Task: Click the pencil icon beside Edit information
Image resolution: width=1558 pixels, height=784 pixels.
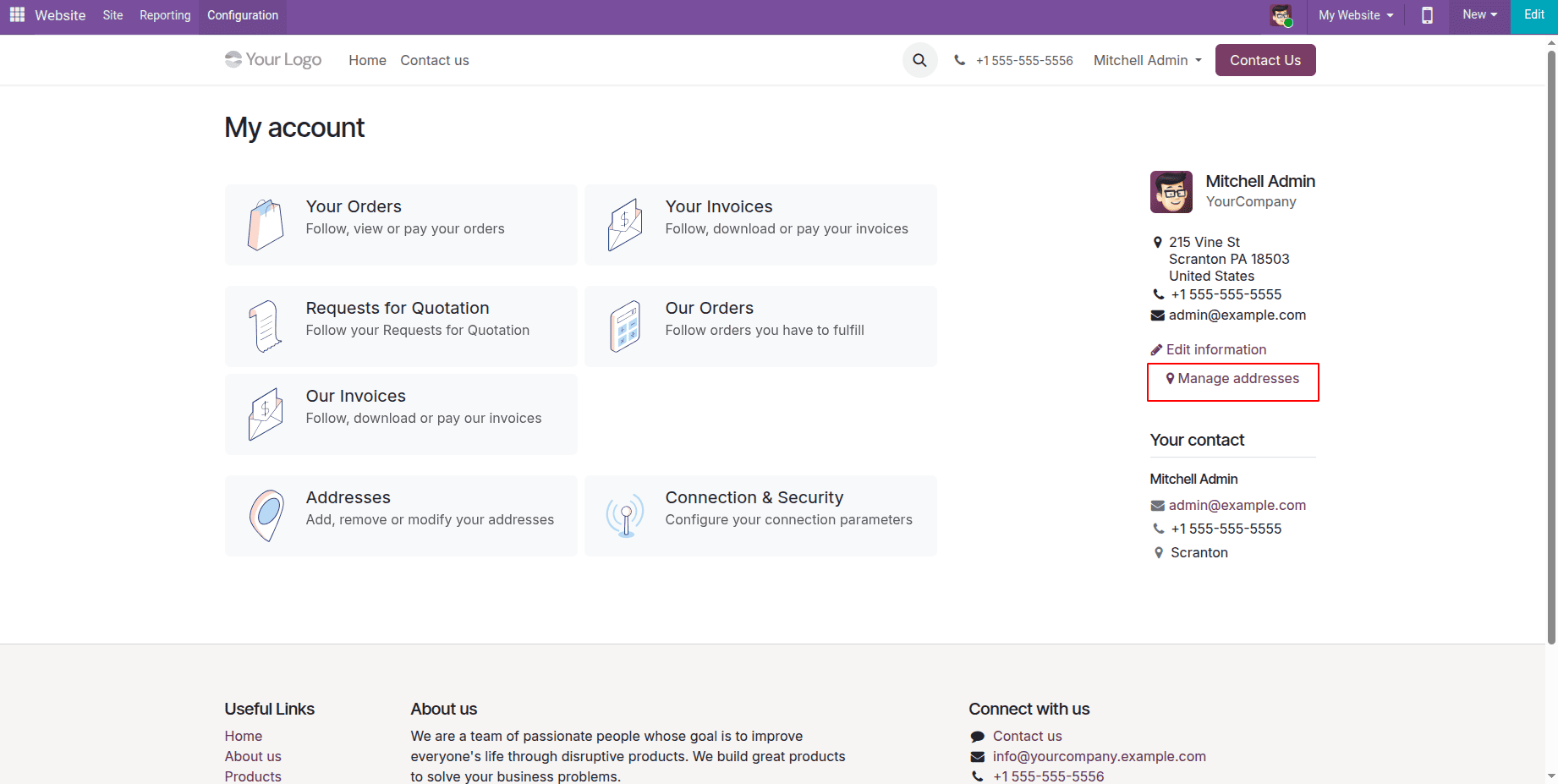Action: coord(1156,349)
